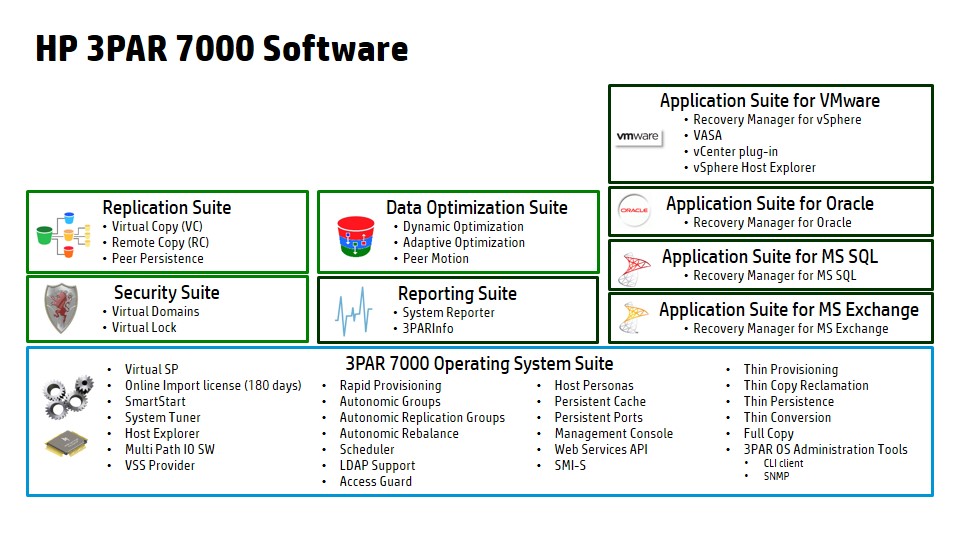
Task: Click the Web Services API bullet
Action: [x=601, y=449]
